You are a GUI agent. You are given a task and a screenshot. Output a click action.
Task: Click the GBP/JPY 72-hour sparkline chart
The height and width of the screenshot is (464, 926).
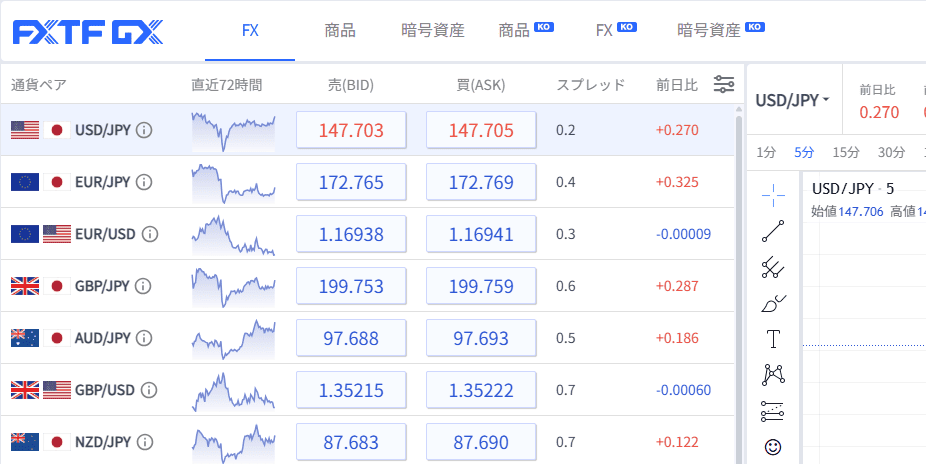233,286
